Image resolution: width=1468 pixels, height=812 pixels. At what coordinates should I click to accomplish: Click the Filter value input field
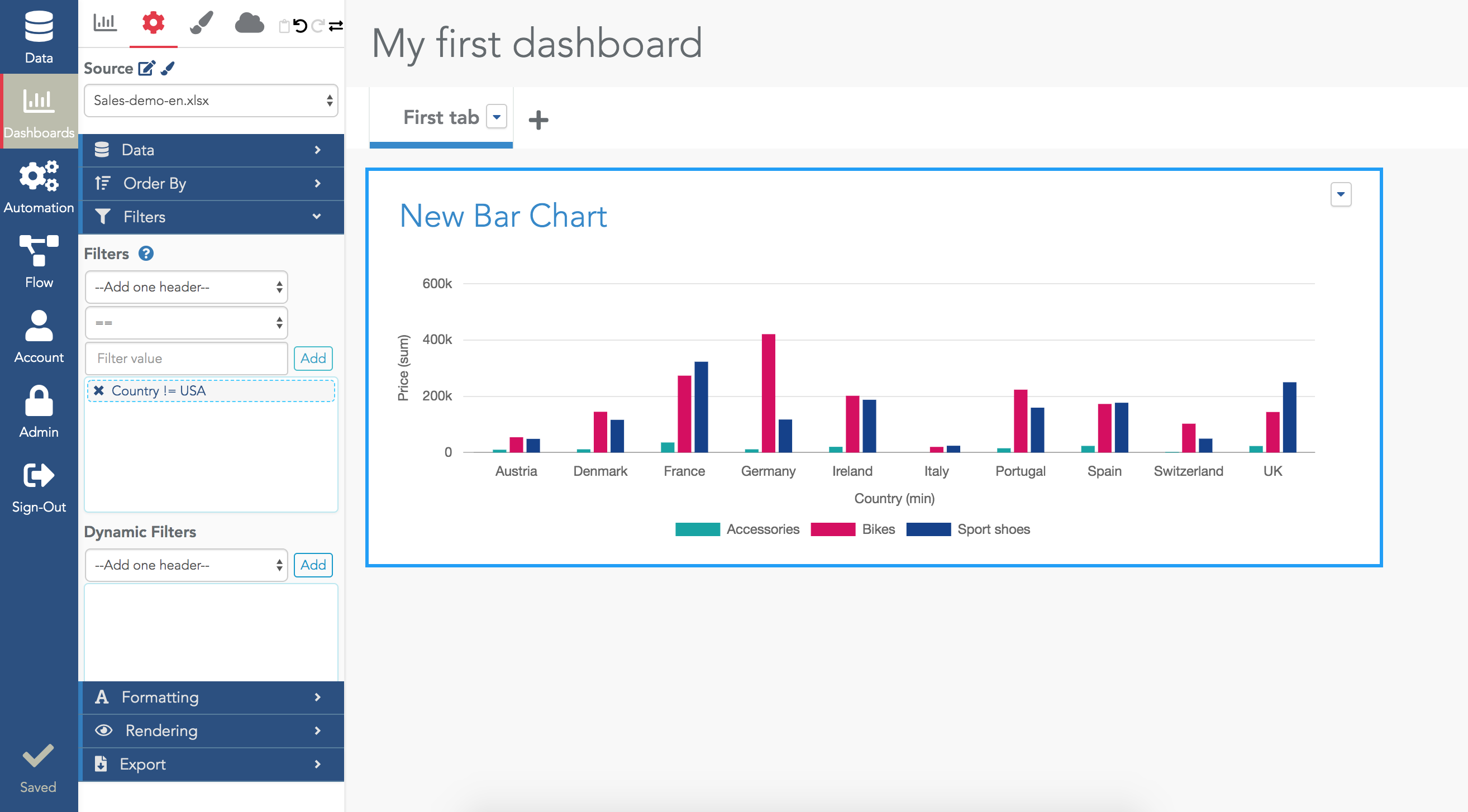(187, 359)
